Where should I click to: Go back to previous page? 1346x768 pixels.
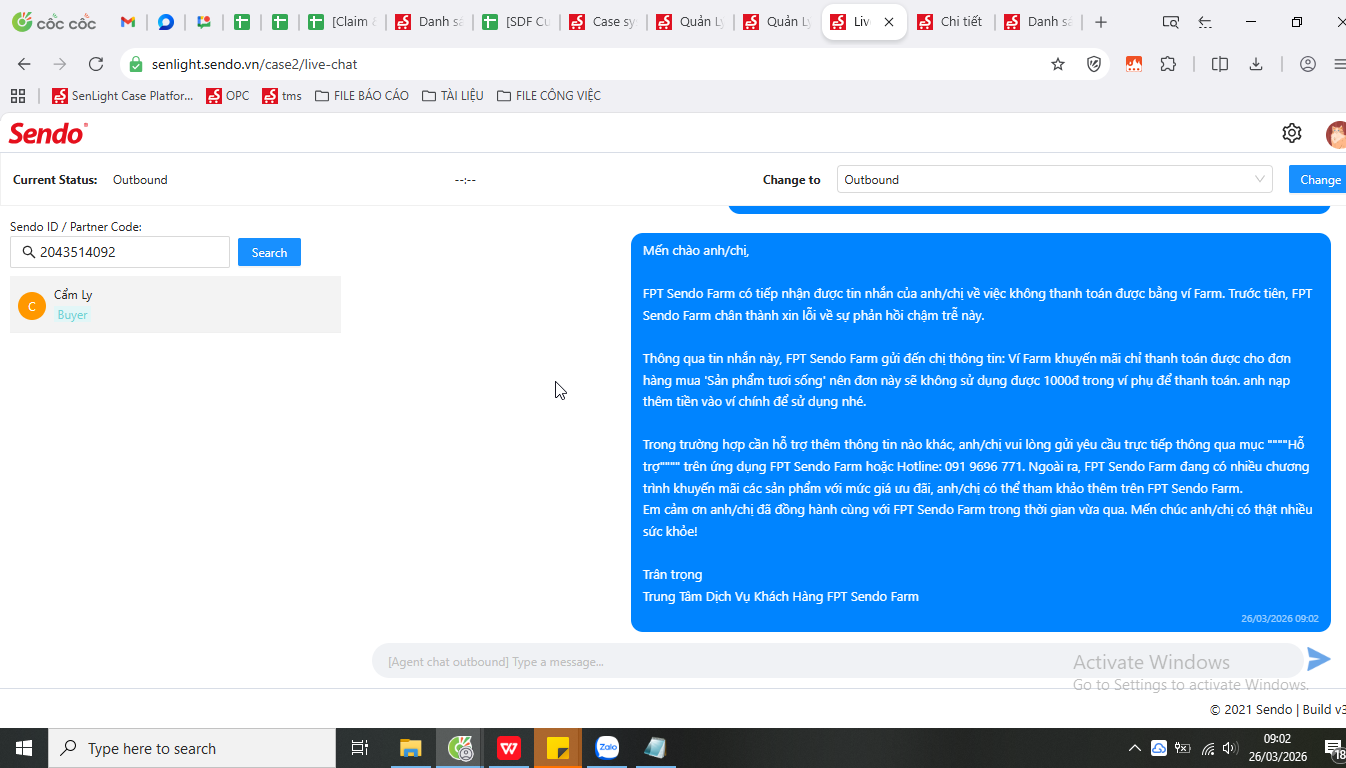tap(24, 64)
